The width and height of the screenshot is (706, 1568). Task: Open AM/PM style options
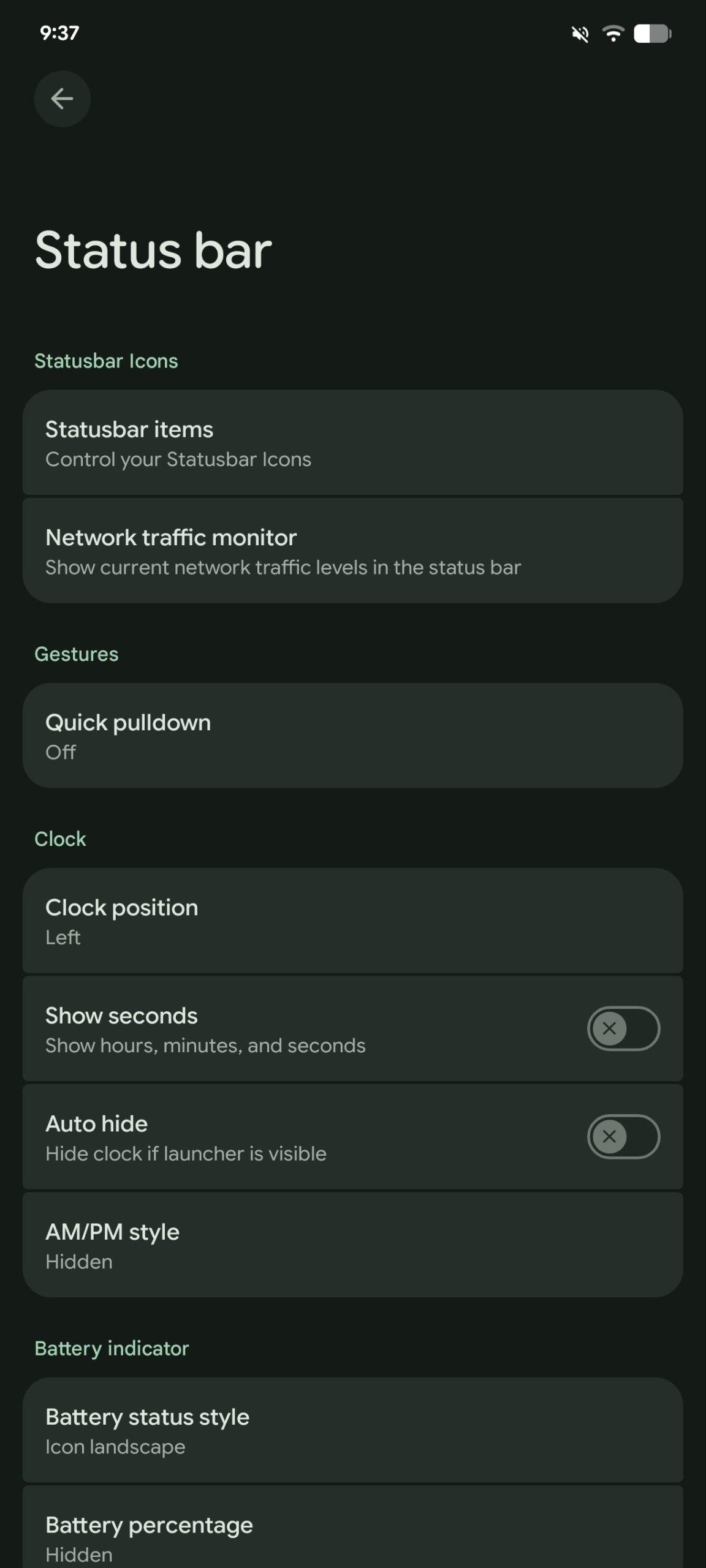click(352, 1245)
